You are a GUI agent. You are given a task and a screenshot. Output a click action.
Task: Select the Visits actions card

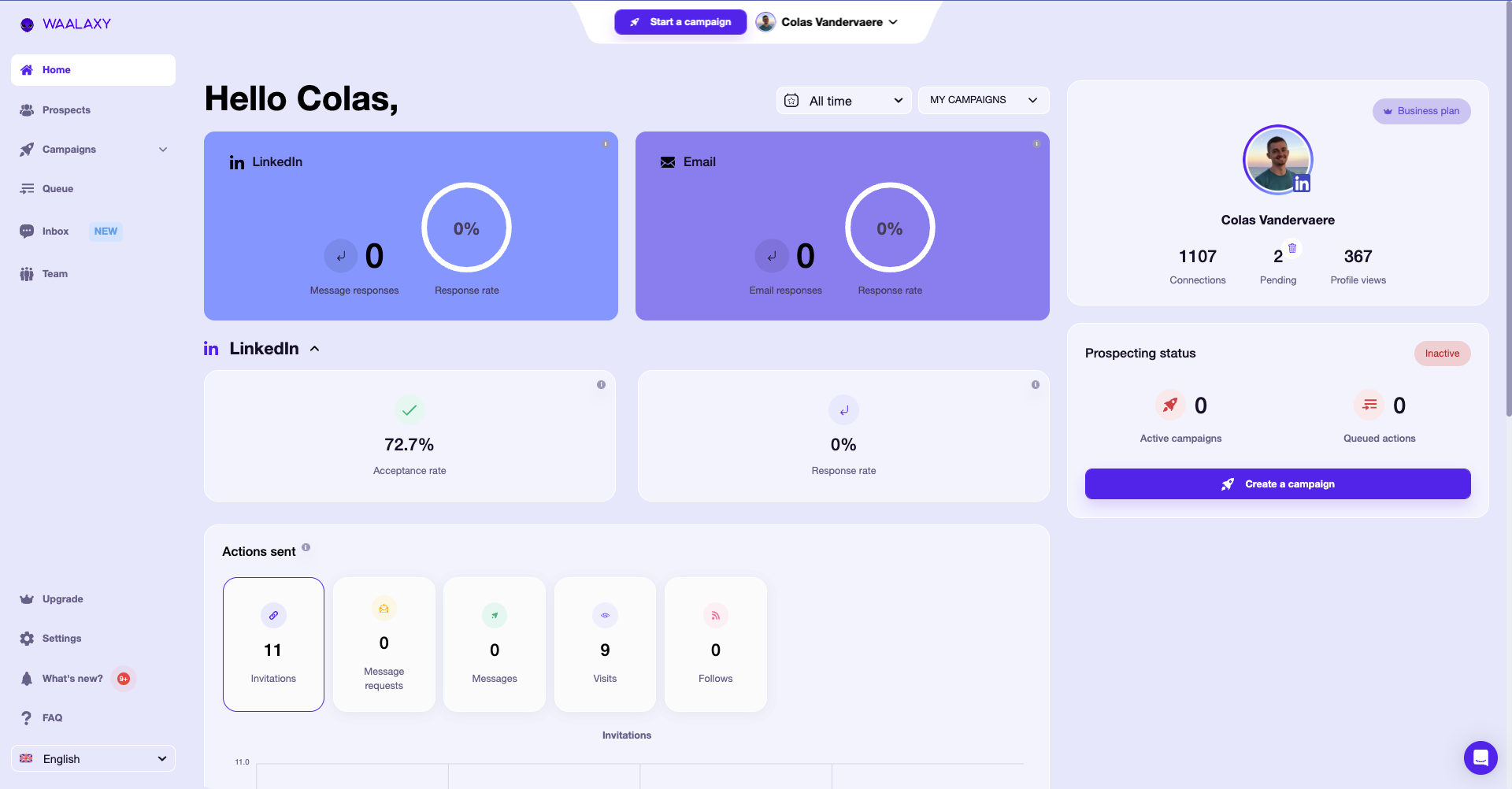[605, 644]
